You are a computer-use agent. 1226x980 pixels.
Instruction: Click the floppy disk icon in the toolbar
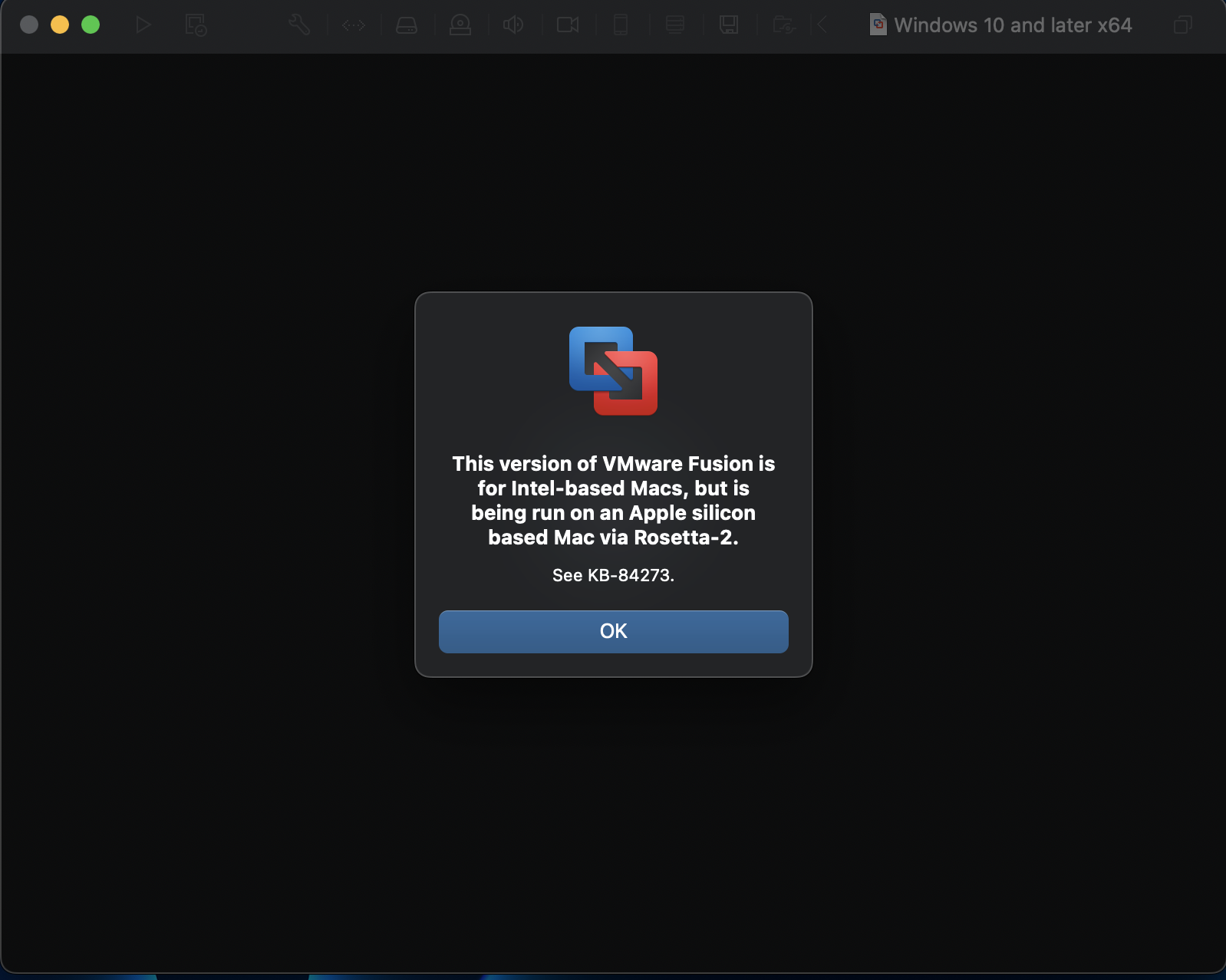tap(729, 25)
